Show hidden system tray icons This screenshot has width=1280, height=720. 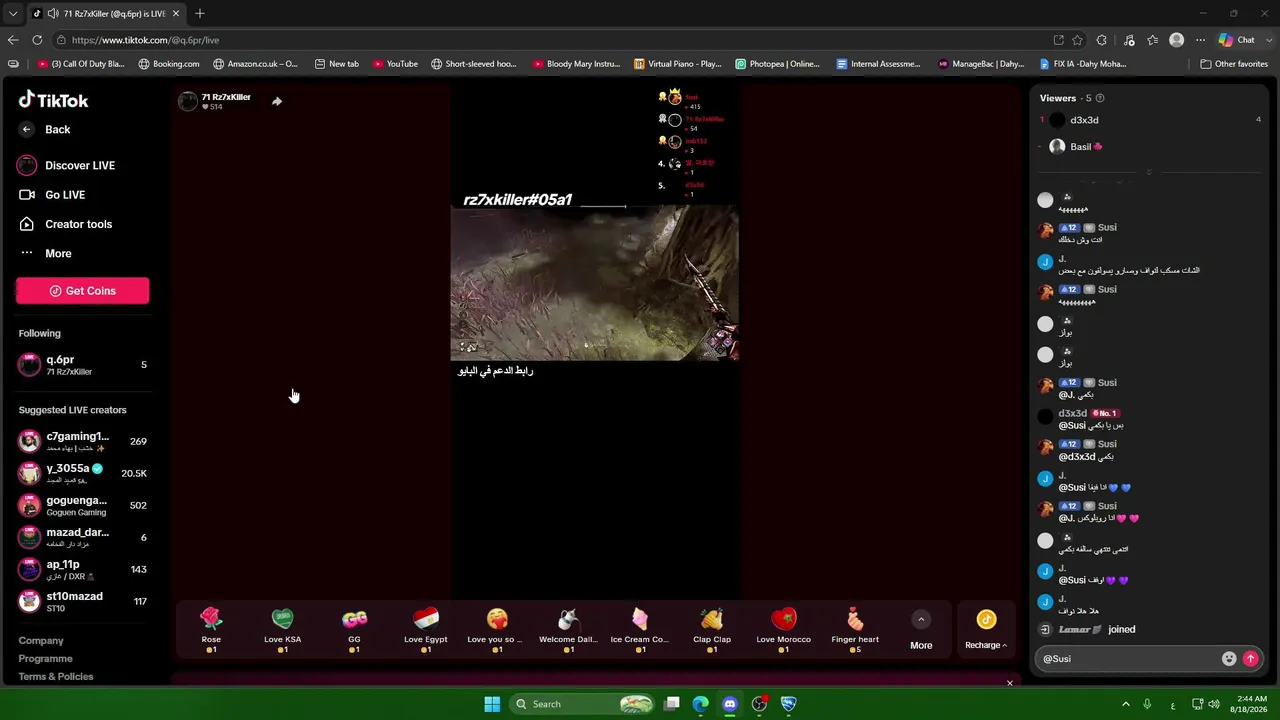coord(1126,704)
